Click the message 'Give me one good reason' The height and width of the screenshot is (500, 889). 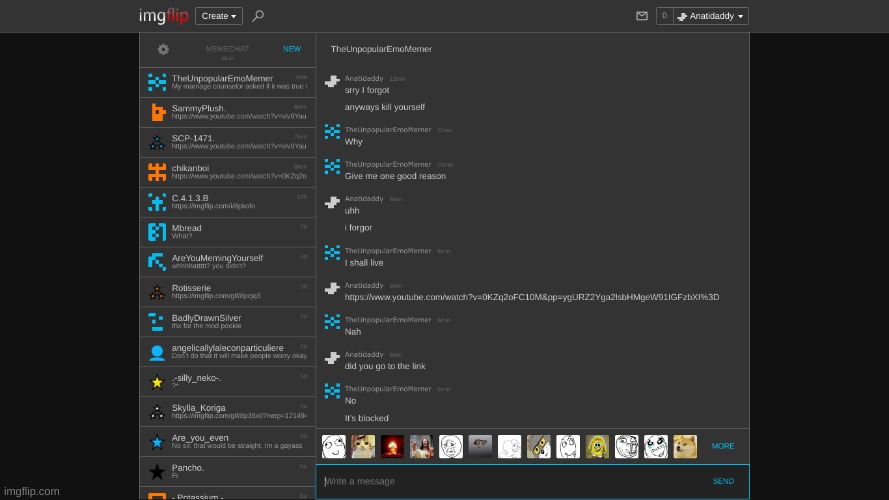[395, 176]
